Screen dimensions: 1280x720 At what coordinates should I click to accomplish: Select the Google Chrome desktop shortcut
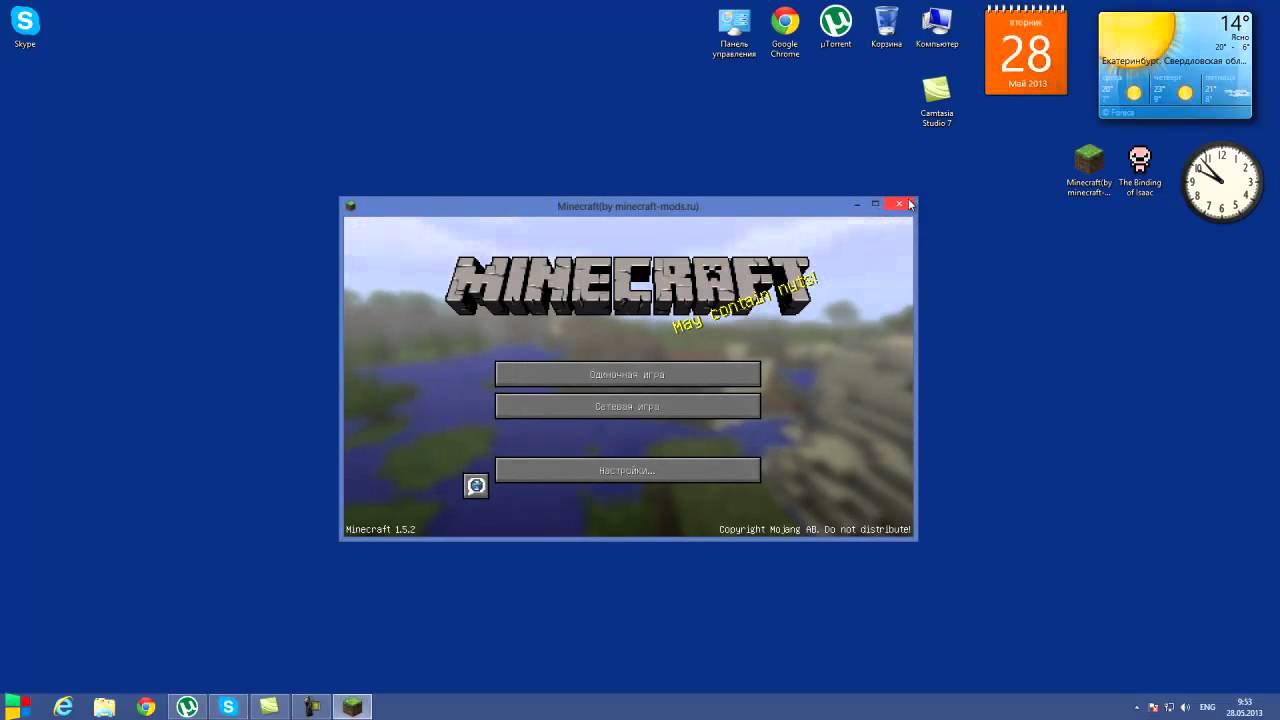[x=785, y=33]
